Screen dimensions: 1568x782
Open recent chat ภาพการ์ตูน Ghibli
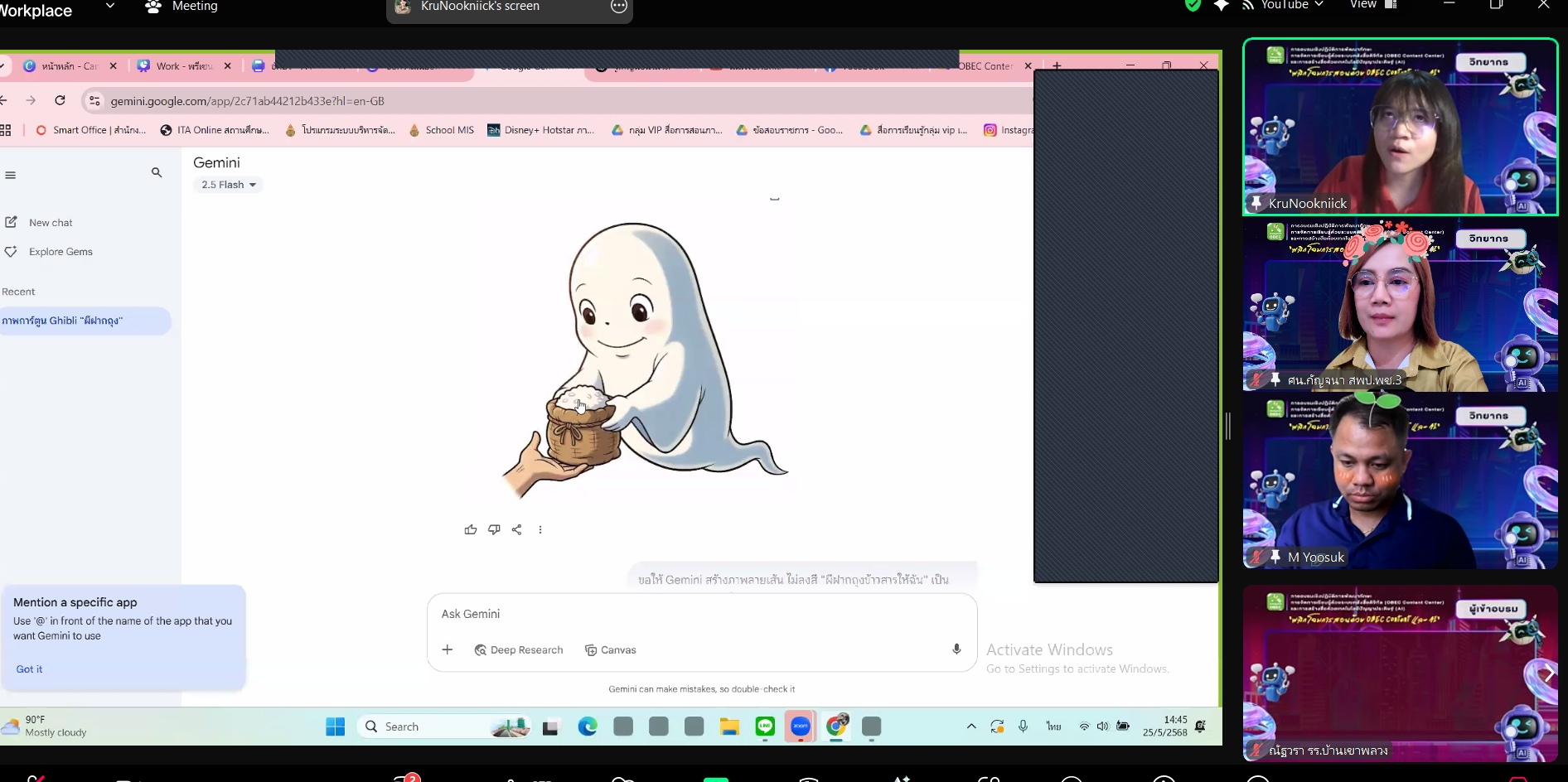pos(85,321)
